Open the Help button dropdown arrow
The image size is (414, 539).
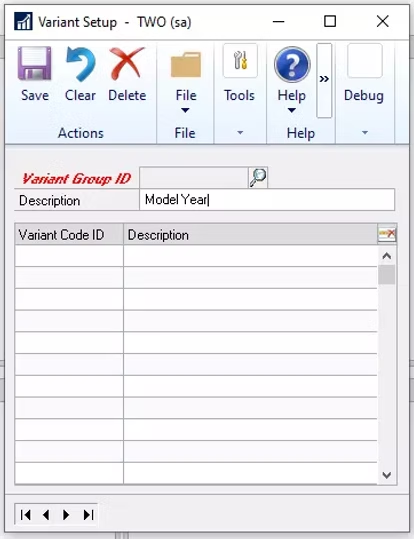pos(292,110)
